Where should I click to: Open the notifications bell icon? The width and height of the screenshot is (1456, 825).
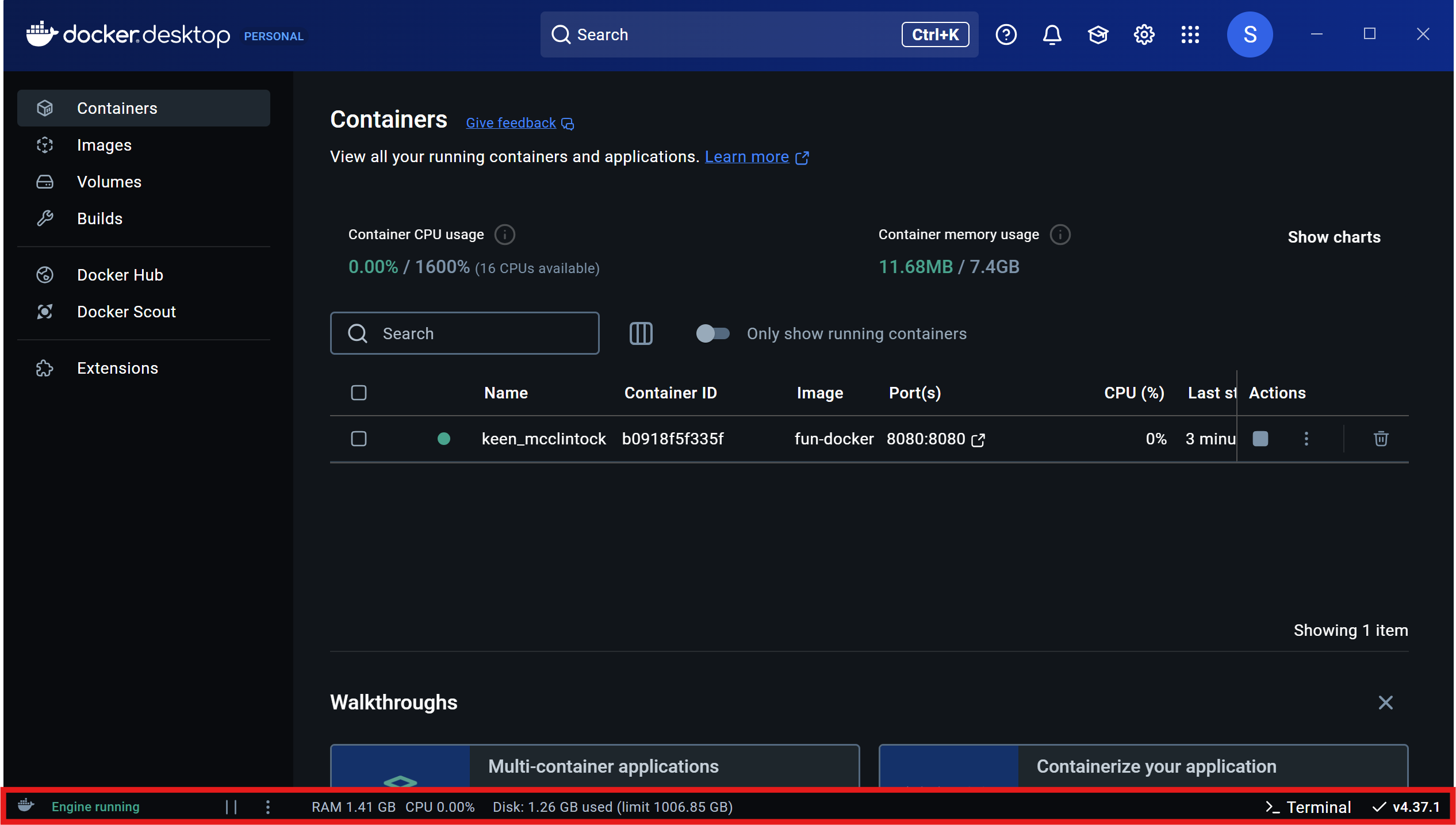[1052, 34]
